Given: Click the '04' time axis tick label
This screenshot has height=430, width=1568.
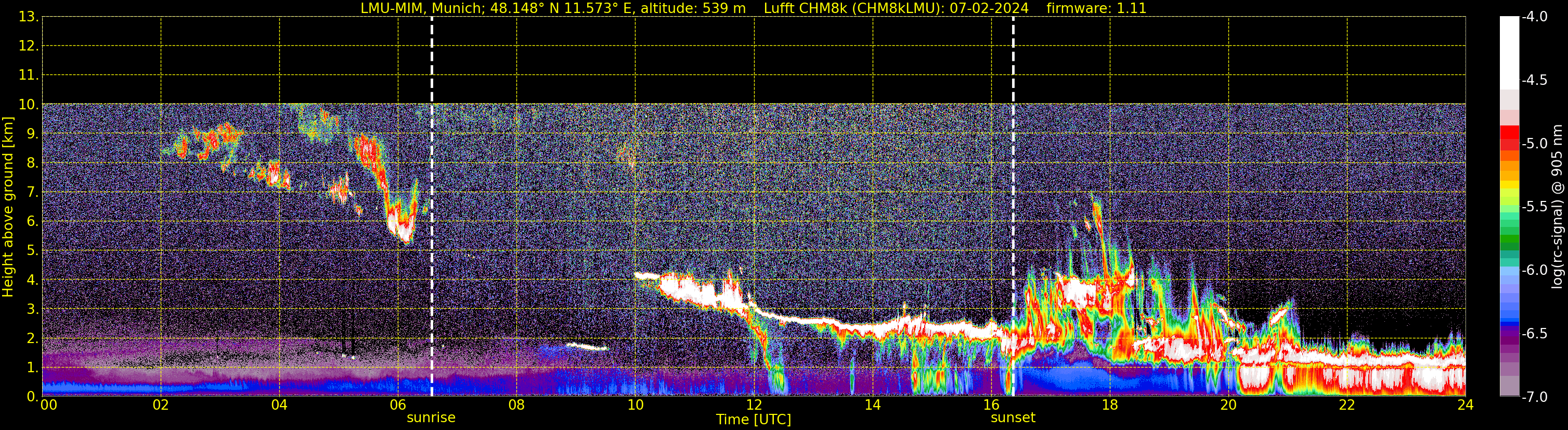Looking at the screenshot, I should click(x=279, y=405).
